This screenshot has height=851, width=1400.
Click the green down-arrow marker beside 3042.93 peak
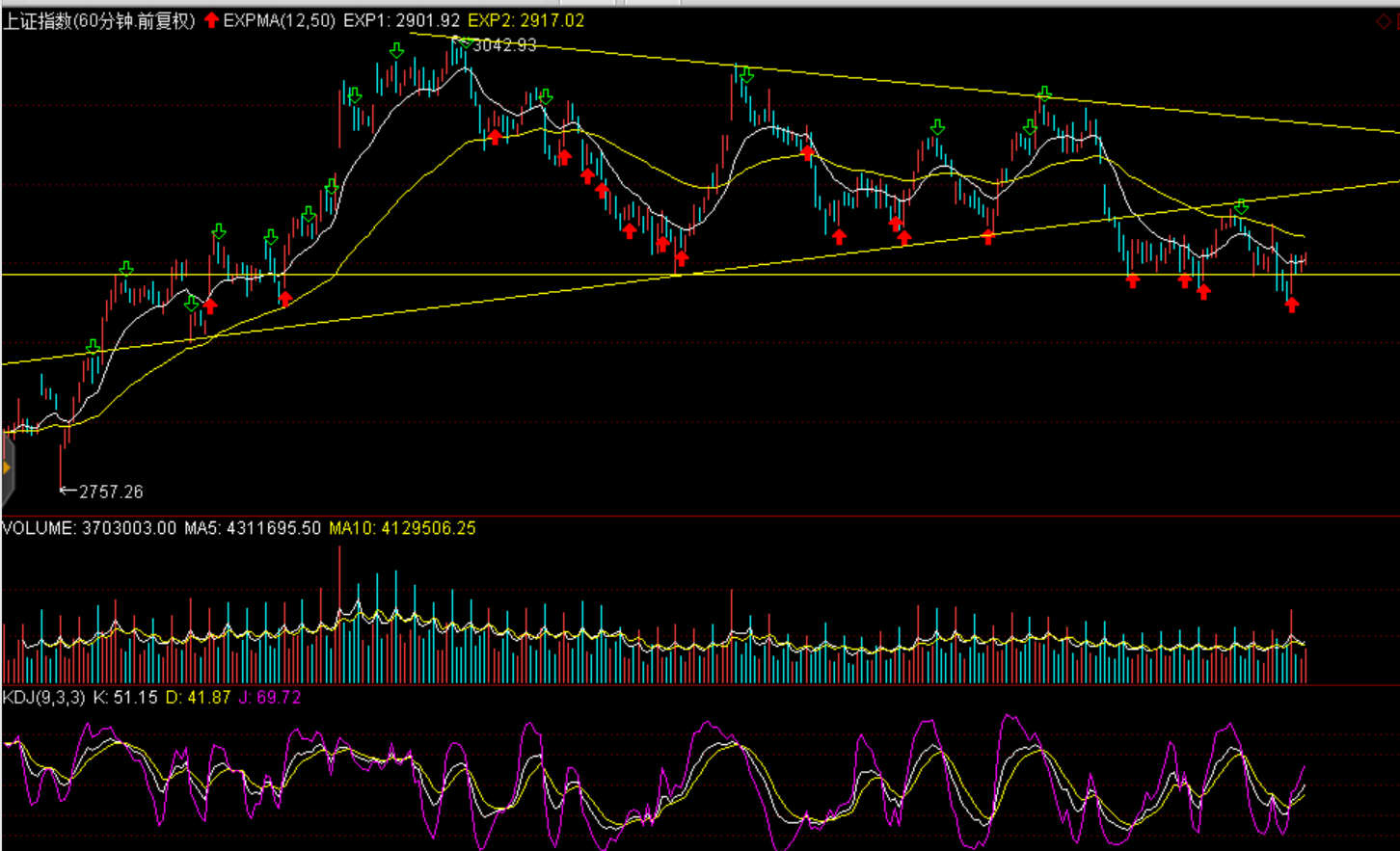[465, 43]
